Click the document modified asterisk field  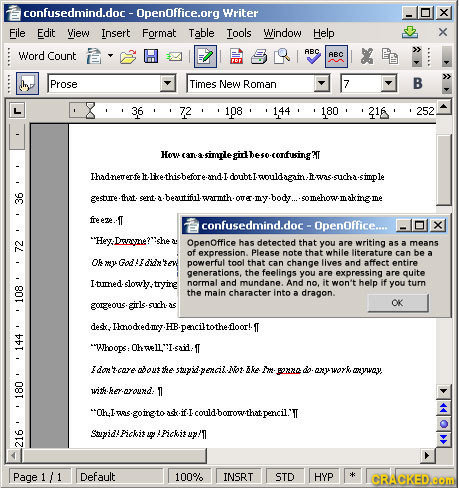pyautogui.click(x=353, y=476)
